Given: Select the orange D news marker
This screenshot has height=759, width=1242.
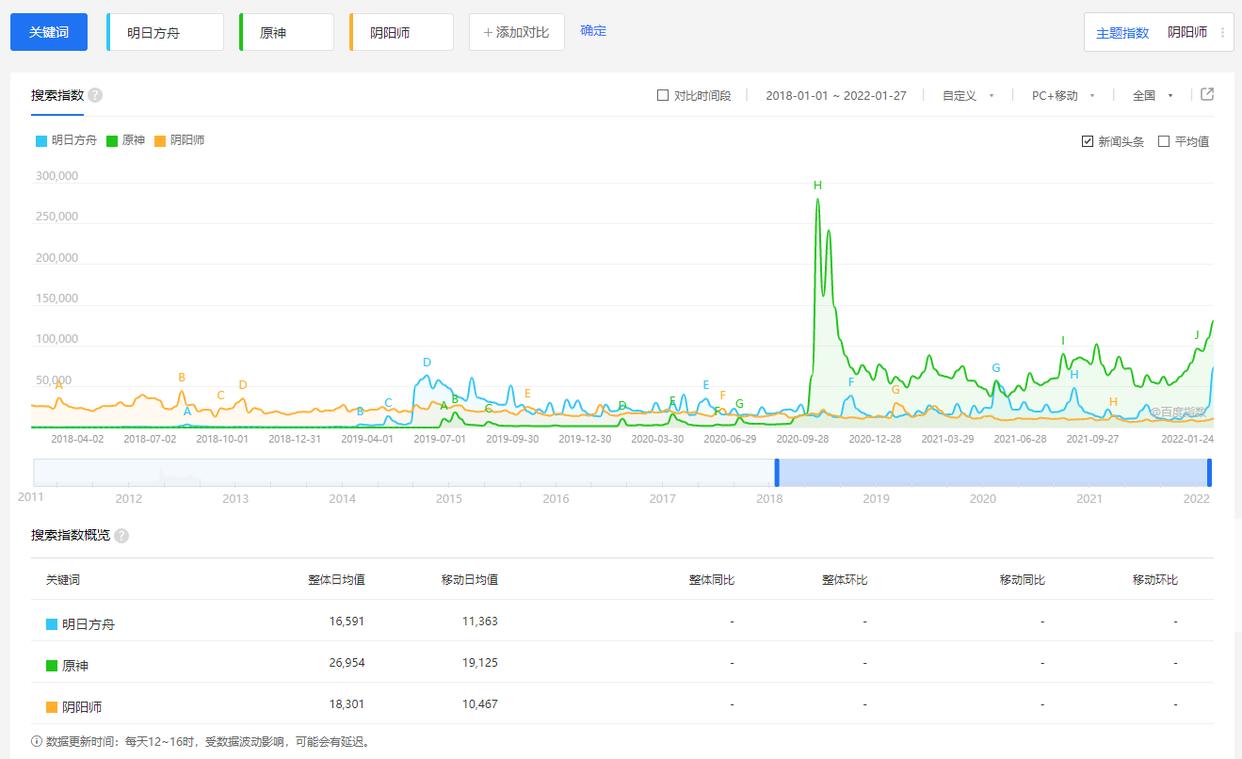Looking at the screenshot, I should pyautogui.click(x=243, y=385).
